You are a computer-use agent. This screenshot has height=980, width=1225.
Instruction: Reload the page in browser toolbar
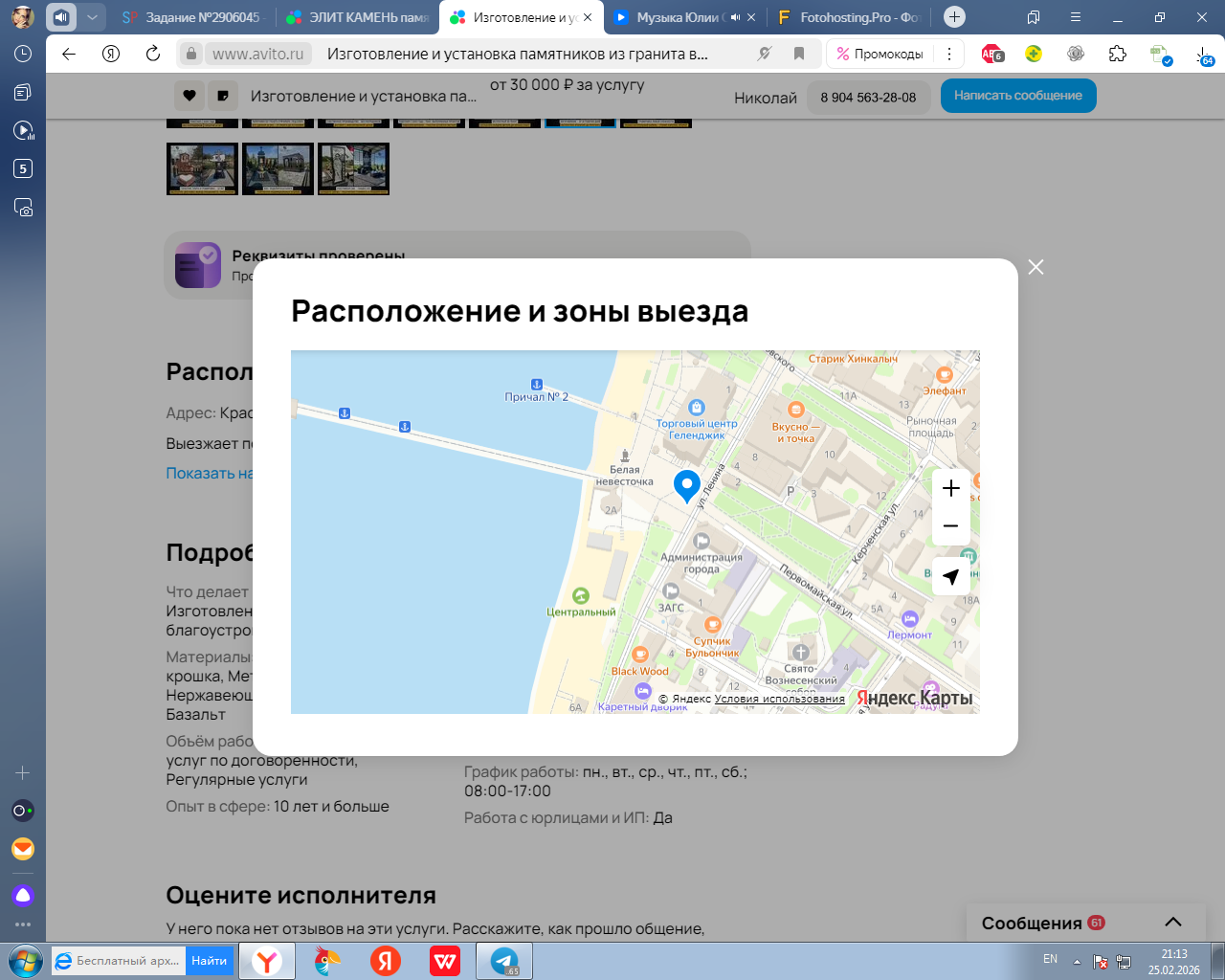tap(153, 54)
